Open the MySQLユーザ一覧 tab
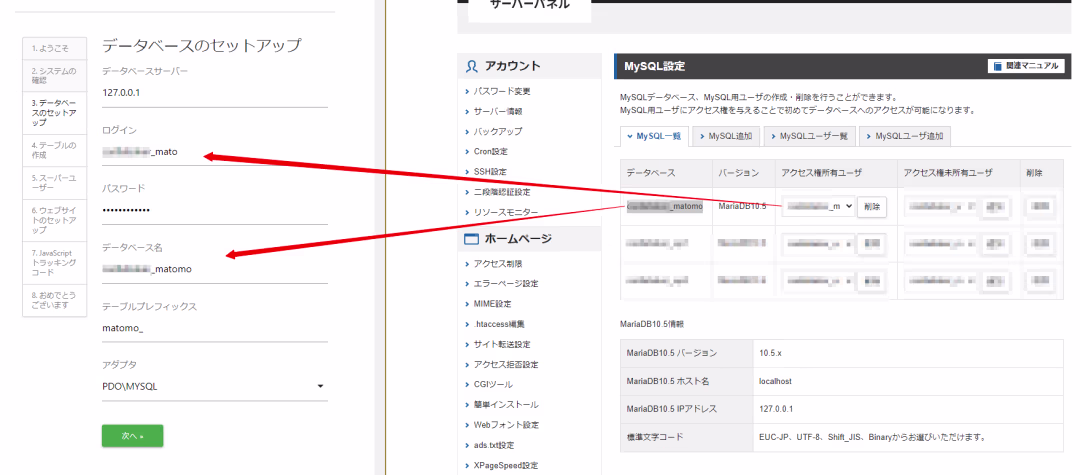Image resolution: width=1080 pixels, height=475 pixels. (809, 136)
